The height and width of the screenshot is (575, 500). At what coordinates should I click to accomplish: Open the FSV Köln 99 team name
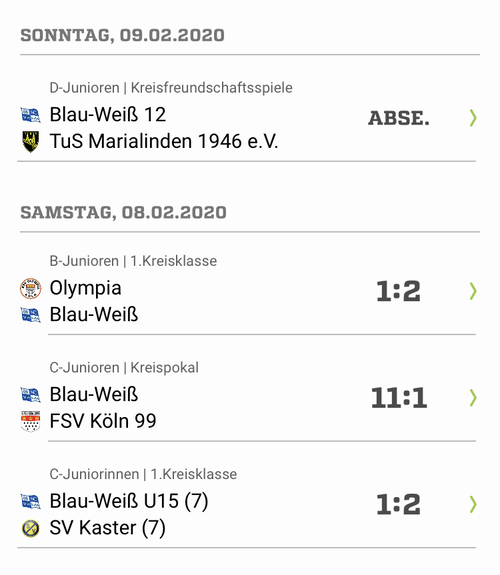point(103,421)
